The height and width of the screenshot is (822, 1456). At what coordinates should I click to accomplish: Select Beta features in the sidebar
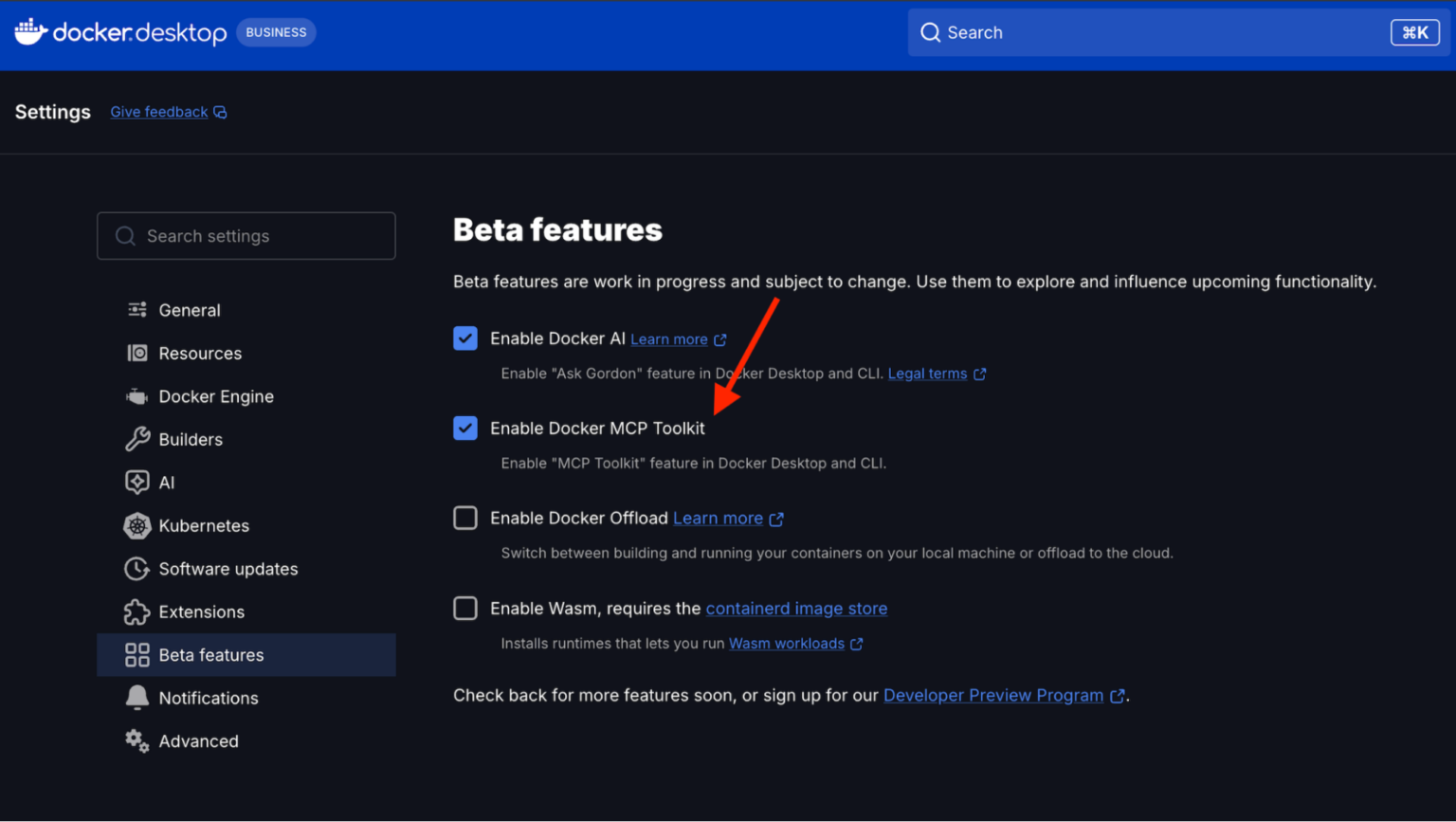(x=210, y=654)
